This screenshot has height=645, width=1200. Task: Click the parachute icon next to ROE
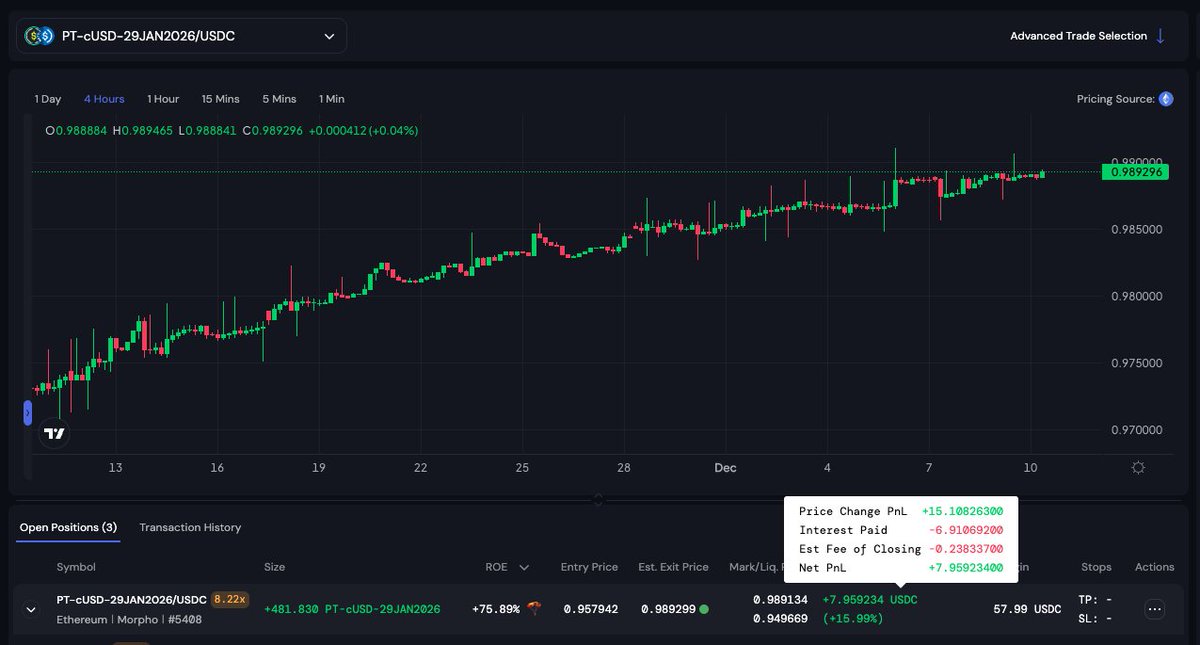[x=535, y=609]
